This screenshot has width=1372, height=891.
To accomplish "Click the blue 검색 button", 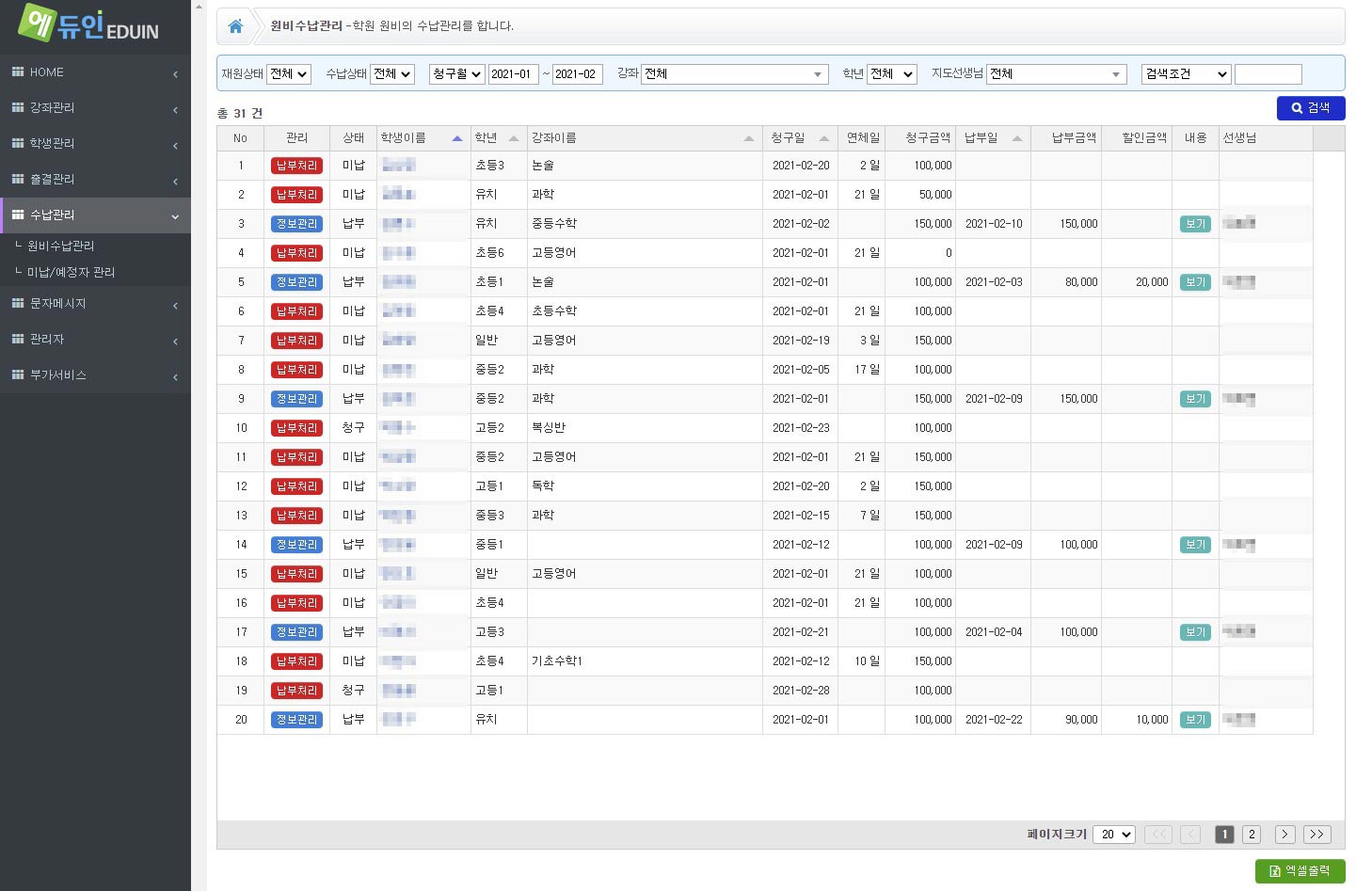I will (x=1311, y=108).
